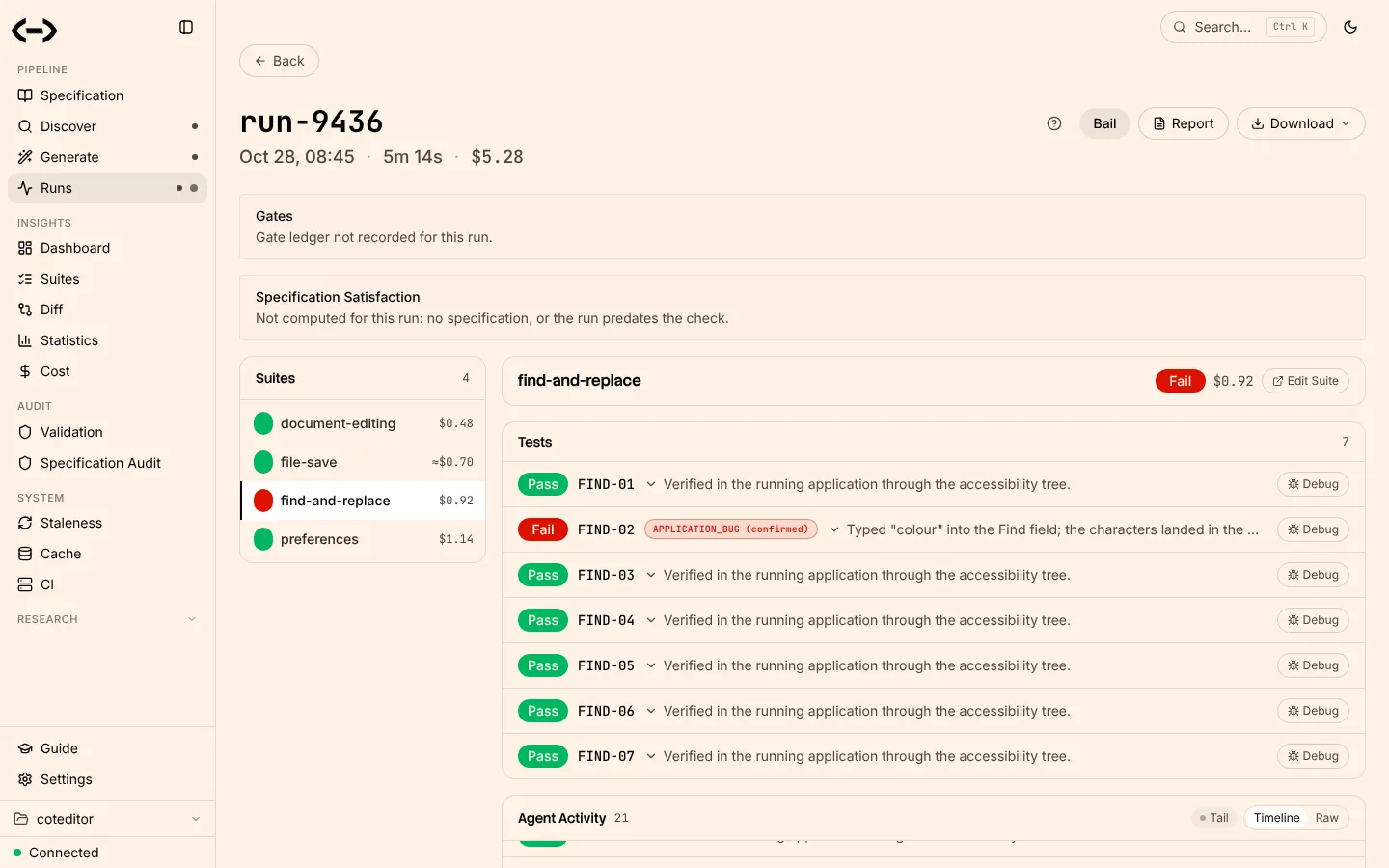Open the help question-mark icon
The height and width of the screenshot is (868, 1389).
tap(1054, 123)
